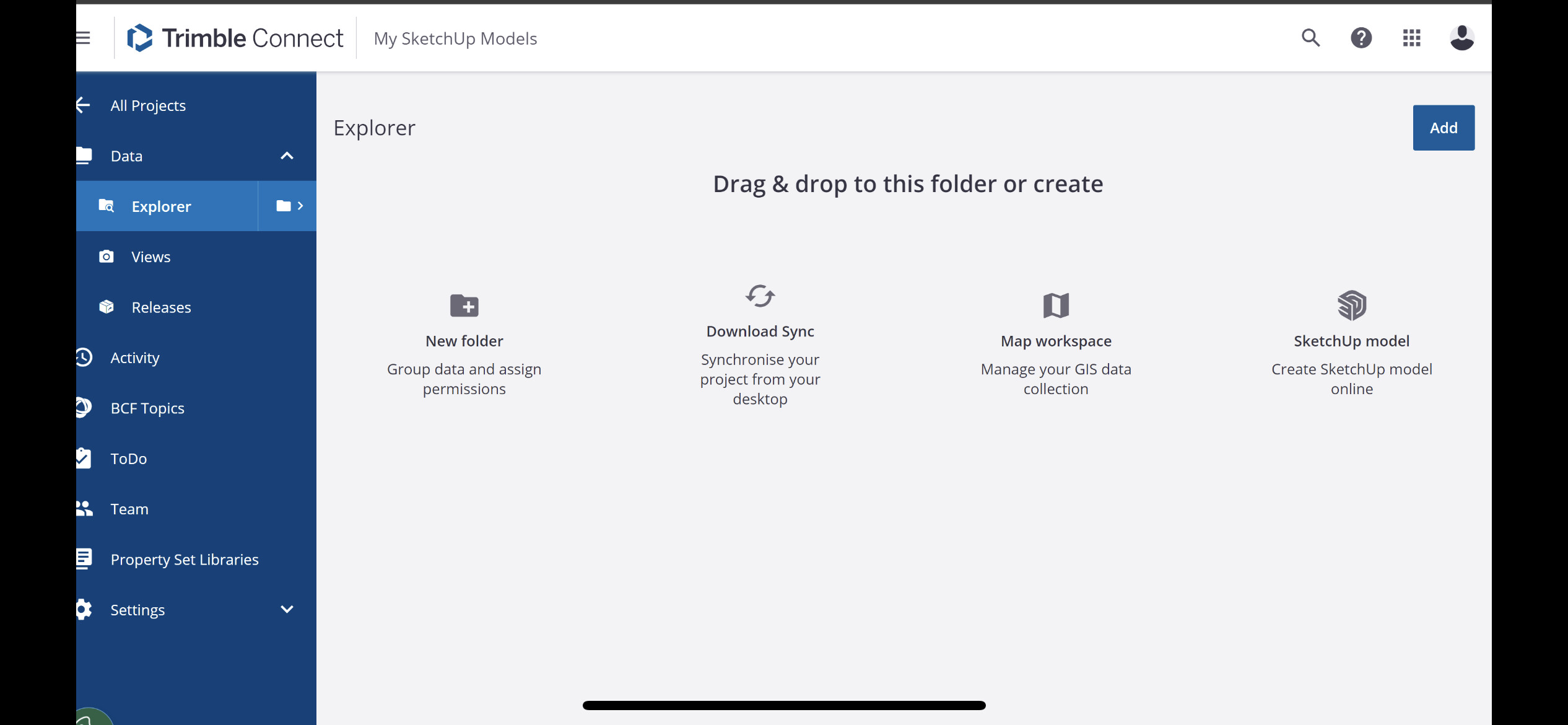
Task: Click the back arrow beside All Projects
Action: pyautogui.click(x=83, y=105)
